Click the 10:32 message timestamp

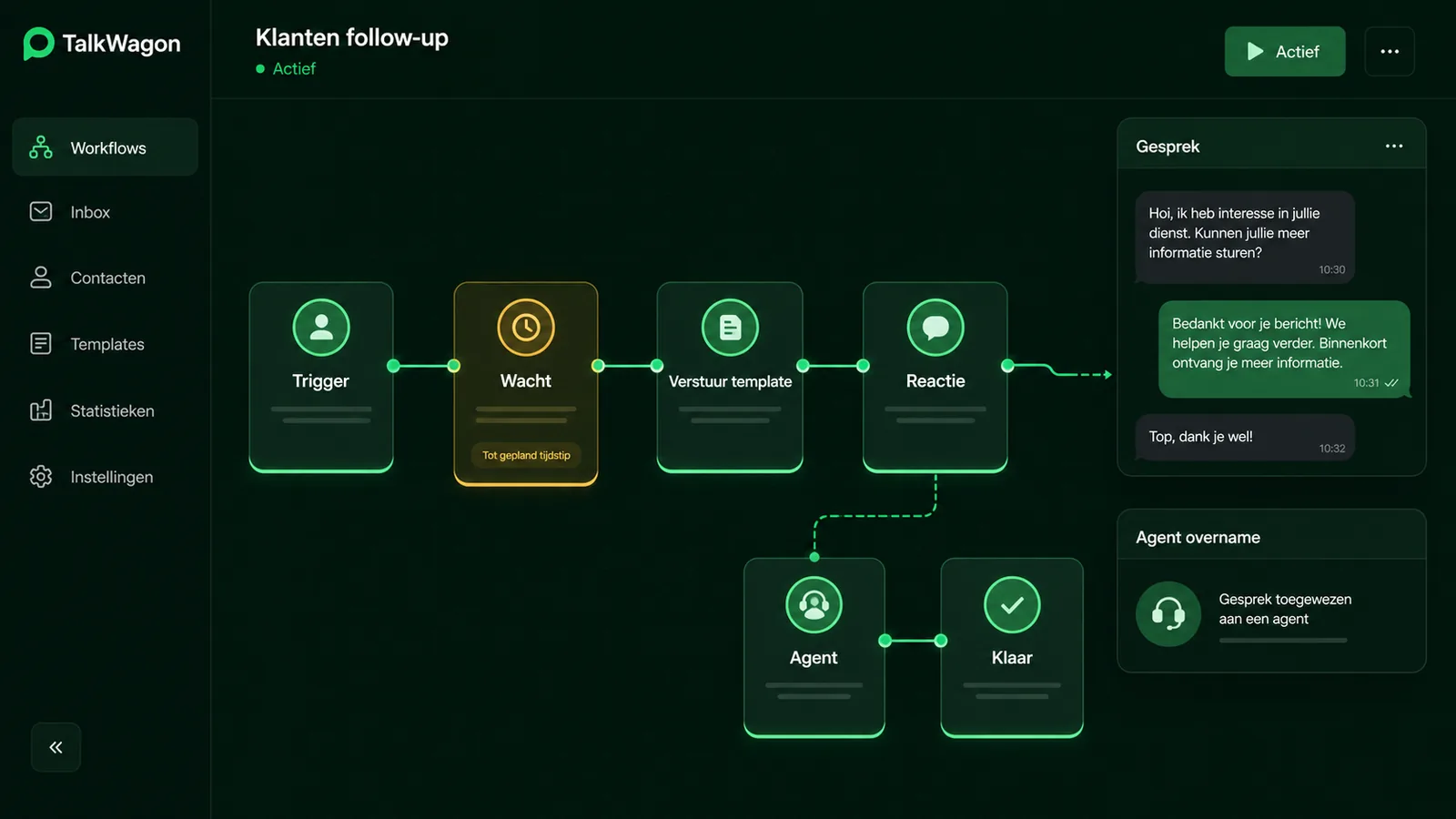[x=1331, y=448]
